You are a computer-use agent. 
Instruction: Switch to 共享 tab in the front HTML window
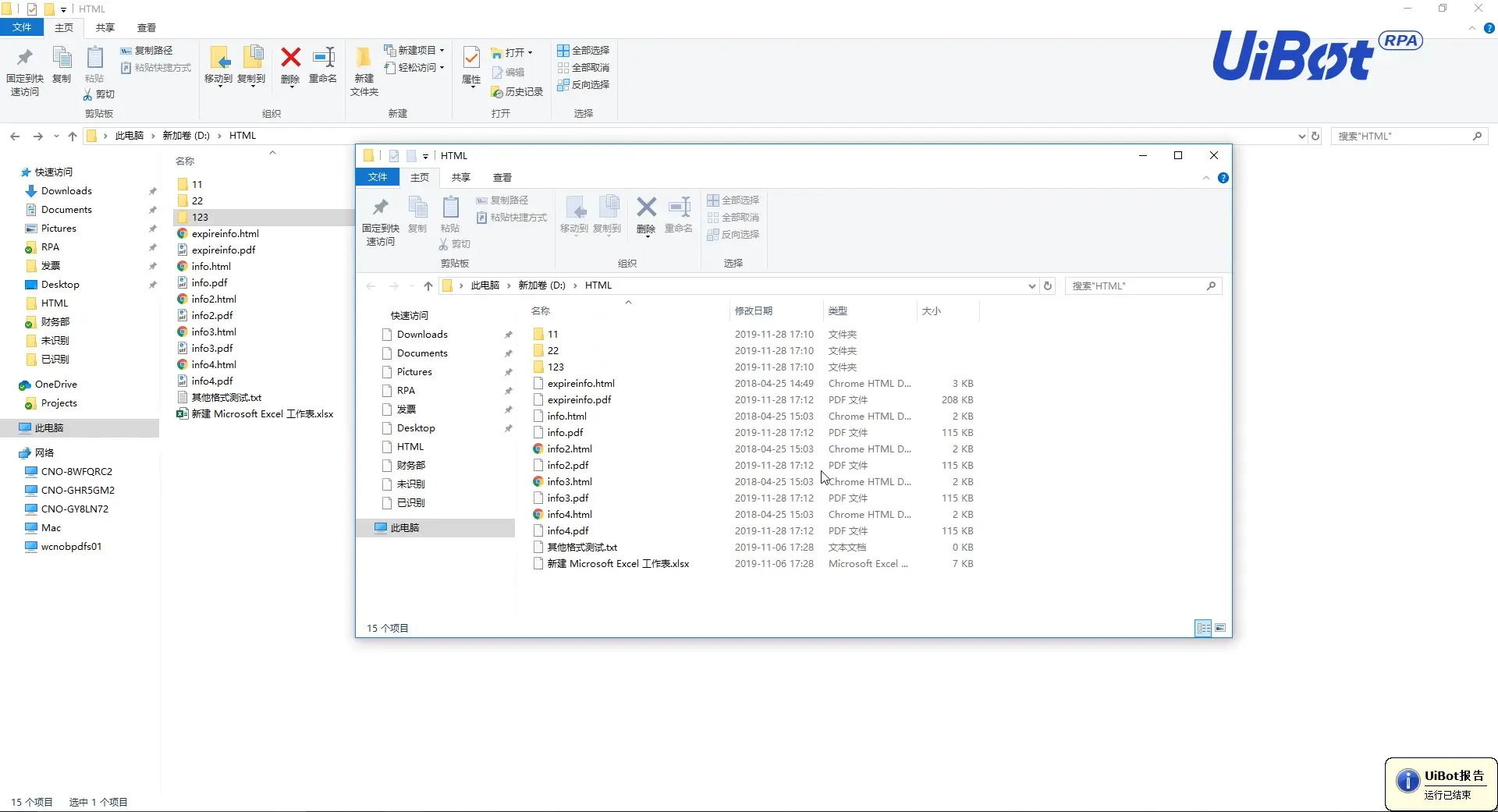tap(461, 177)
